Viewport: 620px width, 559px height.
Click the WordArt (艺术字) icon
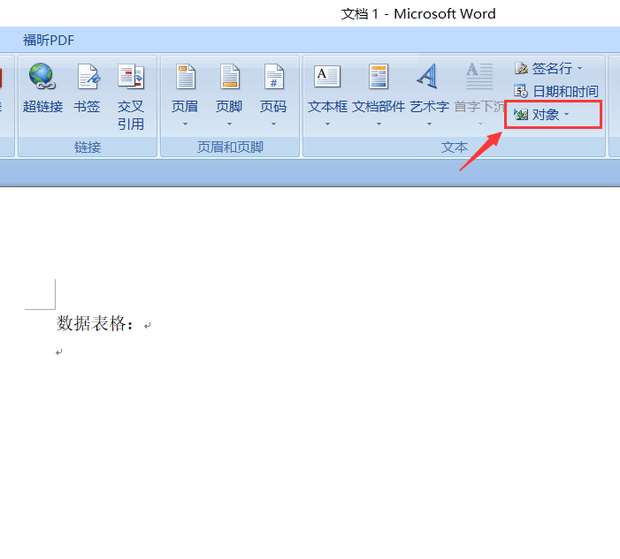(x=428, y=76)
